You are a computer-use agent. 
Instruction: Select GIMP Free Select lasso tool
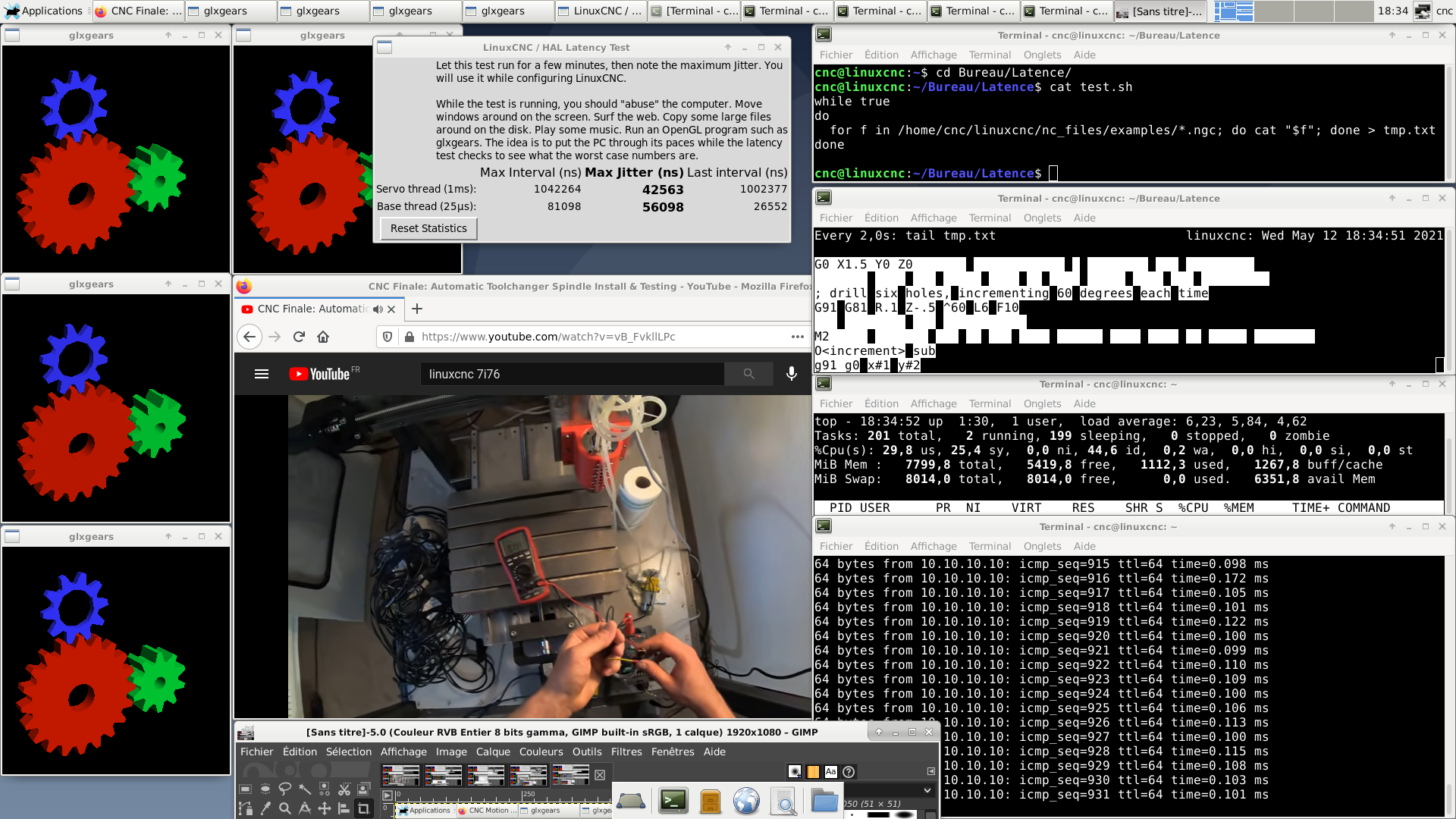coord(285,789)
